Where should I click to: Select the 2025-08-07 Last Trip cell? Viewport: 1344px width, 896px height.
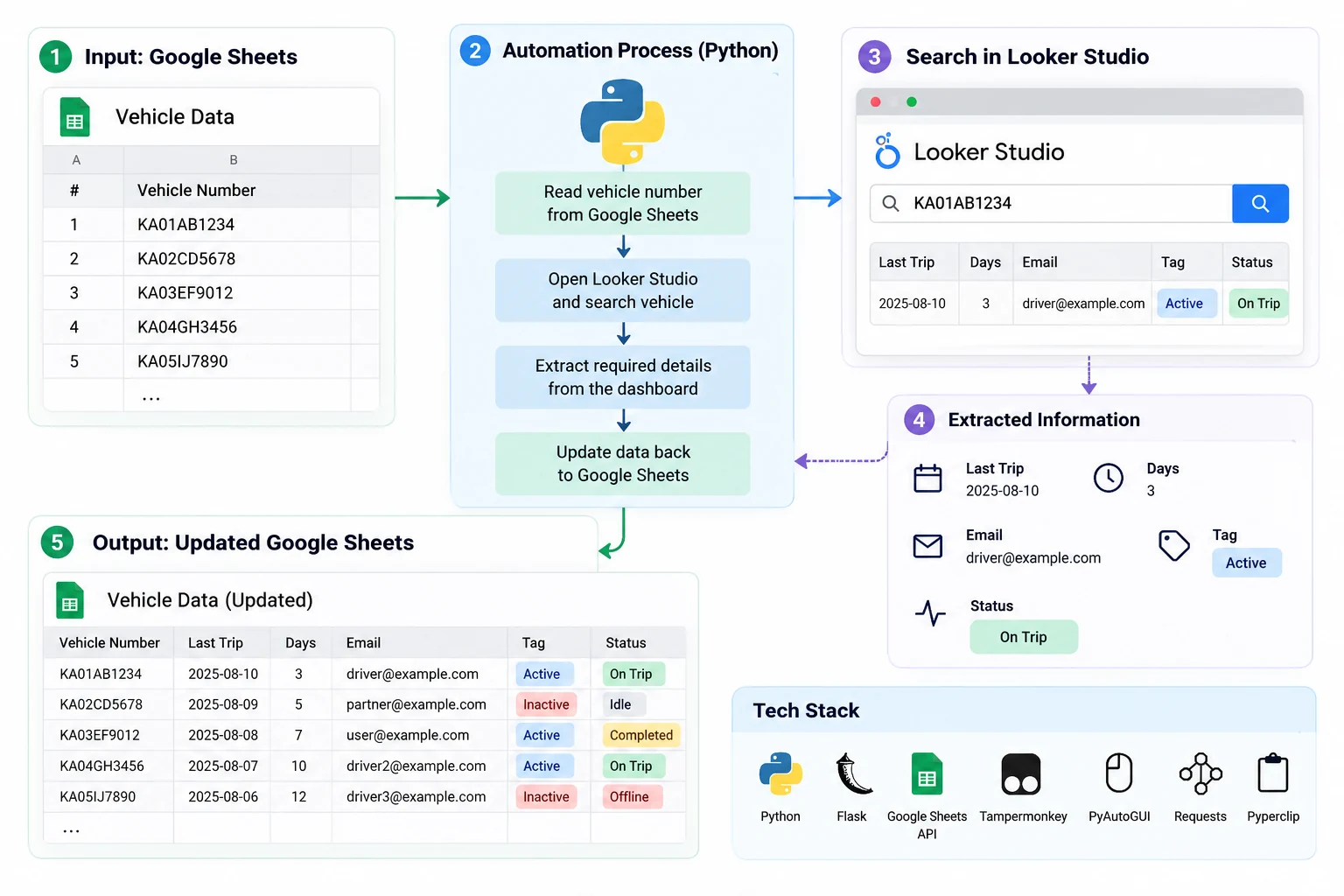click(223, 766)
